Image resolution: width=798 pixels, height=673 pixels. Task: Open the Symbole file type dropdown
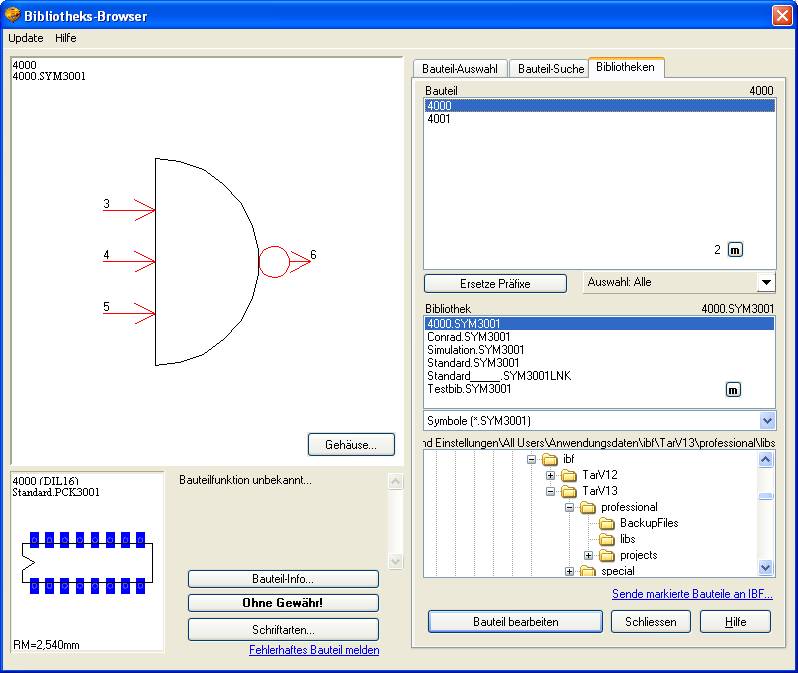tap(766, 421)
